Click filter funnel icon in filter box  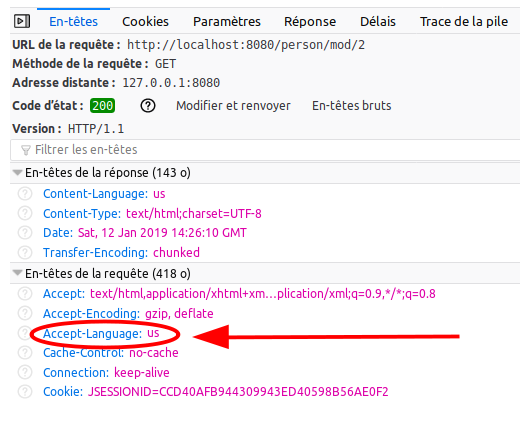pos(26,150)
